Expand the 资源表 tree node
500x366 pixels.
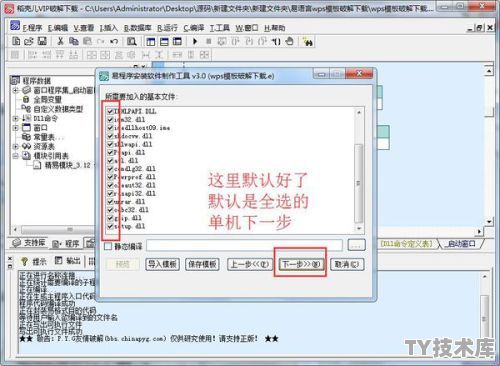click(x=15, y=146)
